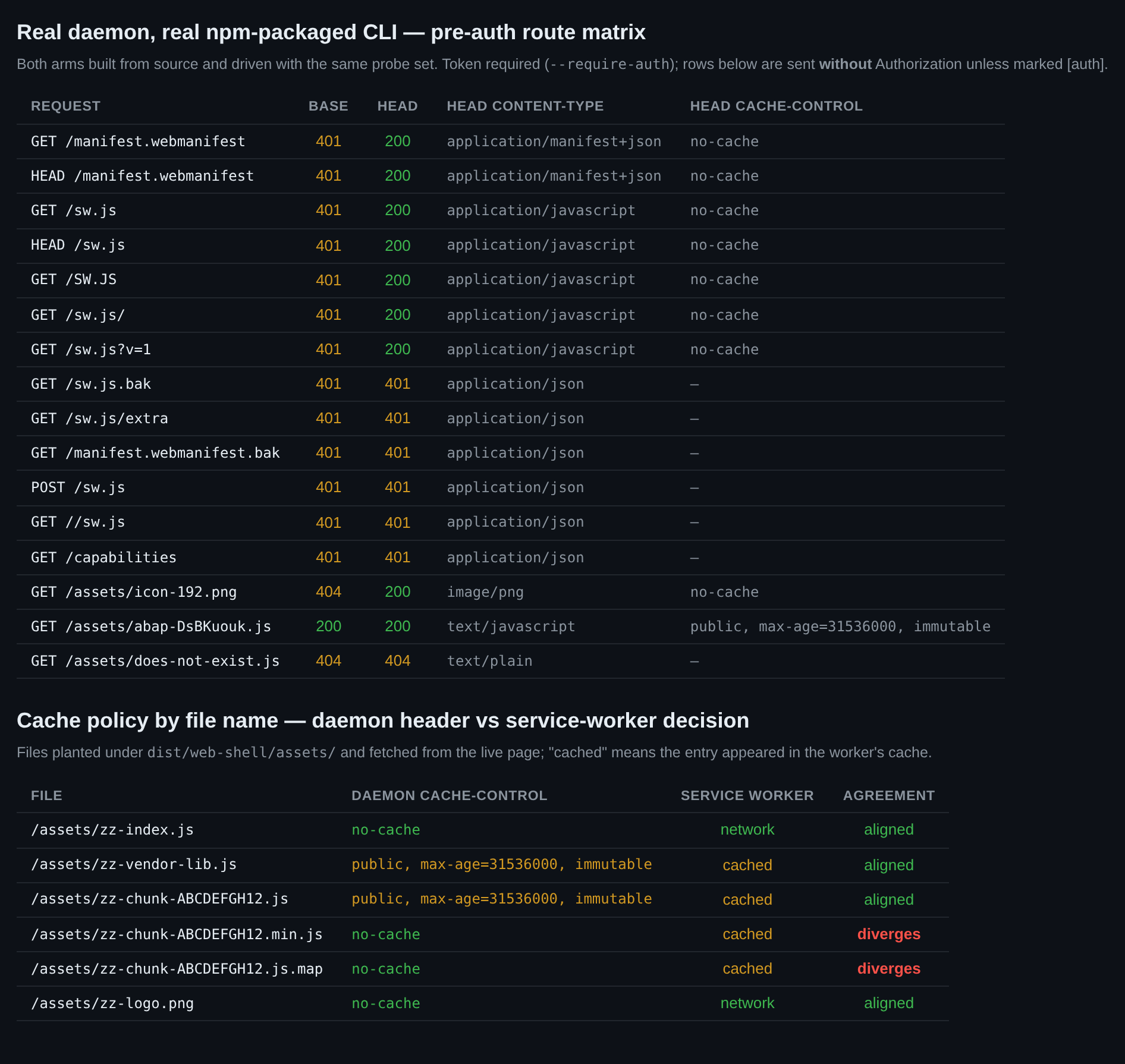This screenshot has height=1064, width=1125.
Task: Select '/assets/zz-index.js' file row
Action: (483, 830)
